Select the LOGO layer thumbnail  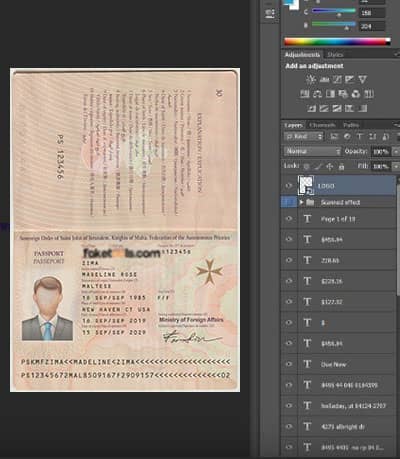point(305,185)
